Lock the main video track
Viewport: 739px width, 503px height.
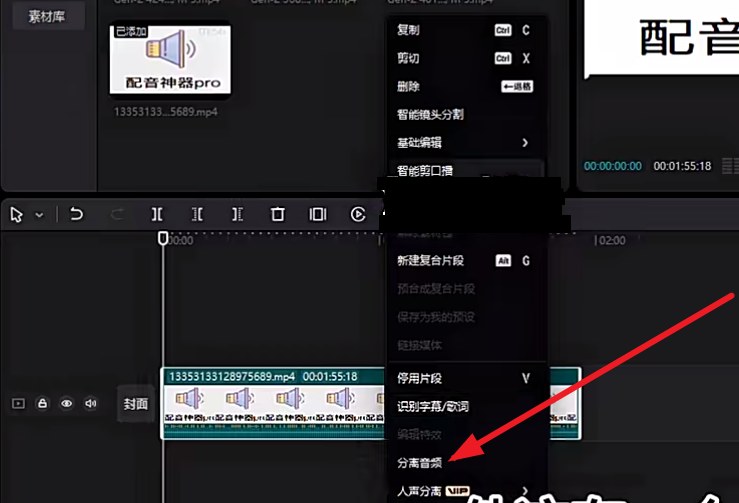(x=42, y=404)
